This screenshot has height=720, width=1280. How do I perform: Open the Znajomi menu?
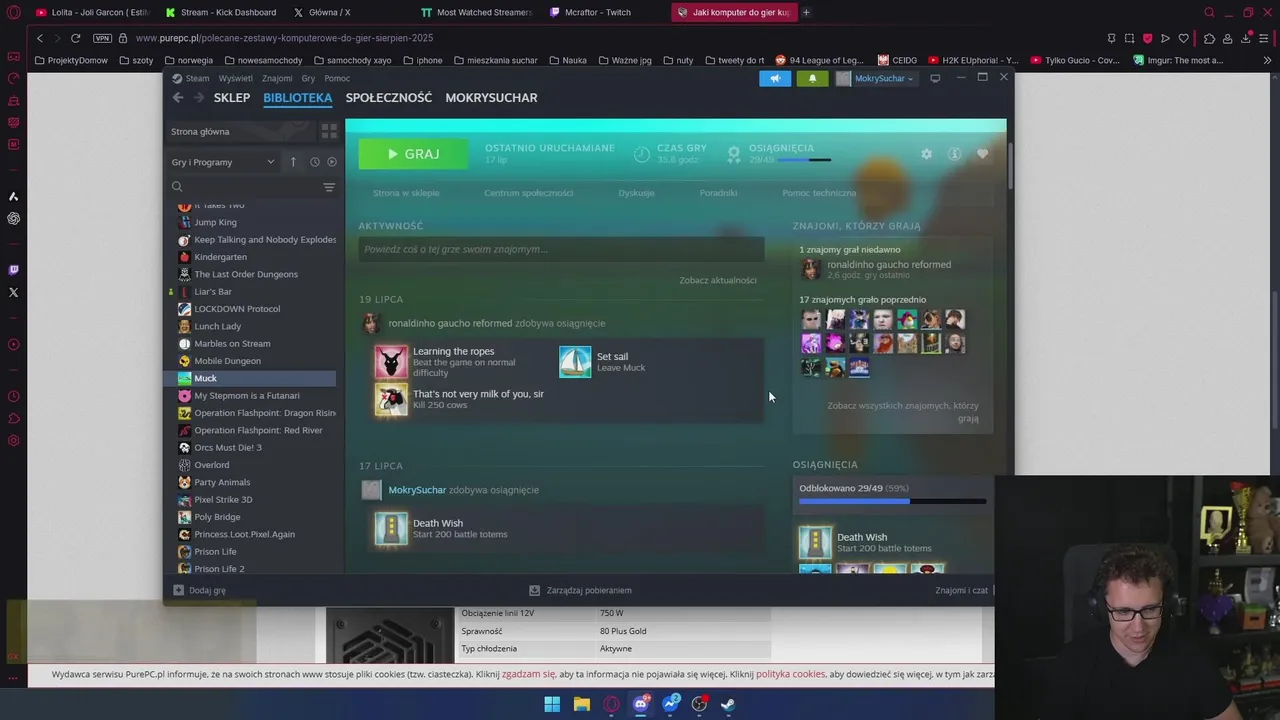[277, 78]
